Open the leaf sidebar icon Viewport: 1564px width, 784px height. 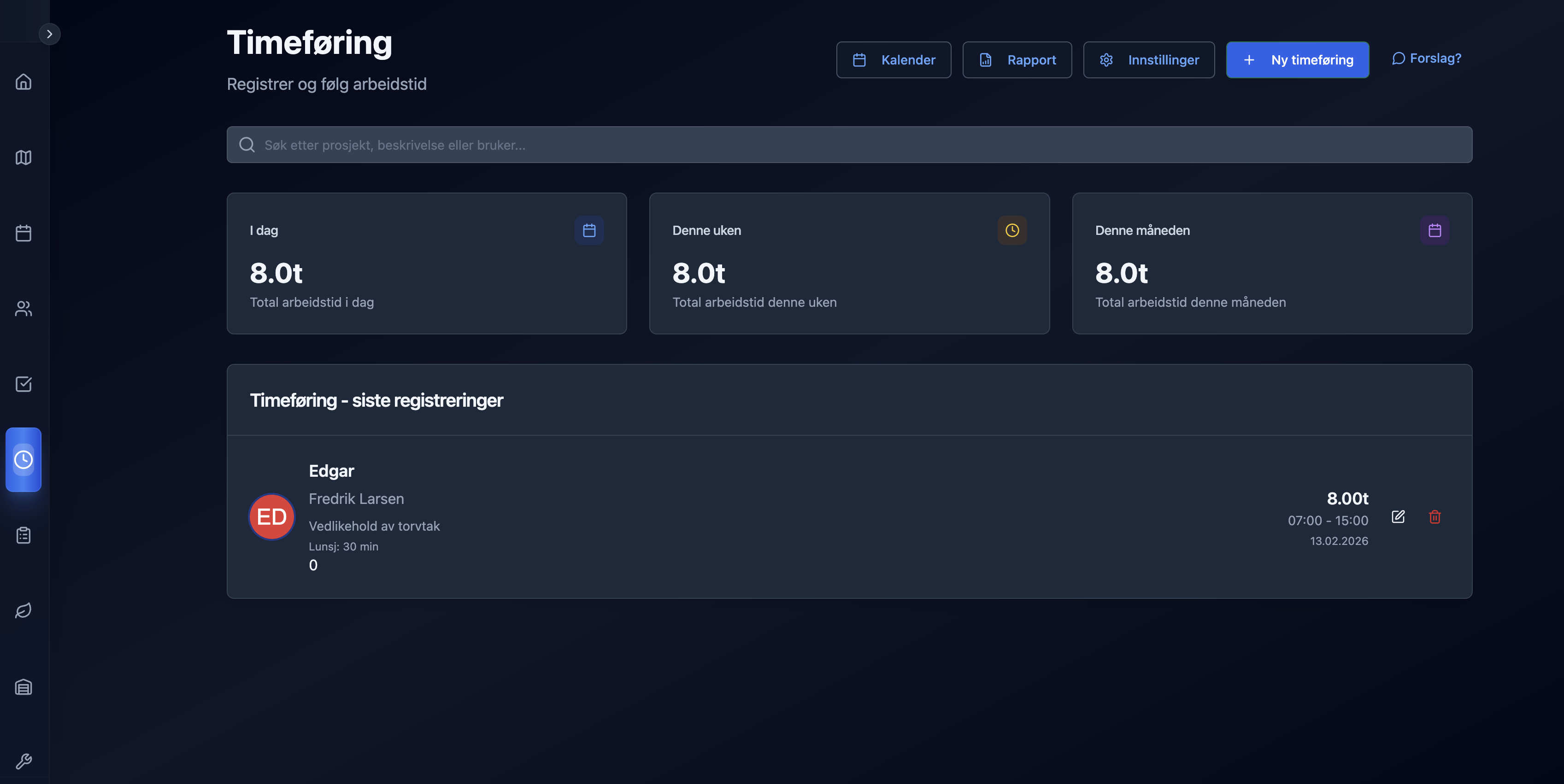pos(23,610)
